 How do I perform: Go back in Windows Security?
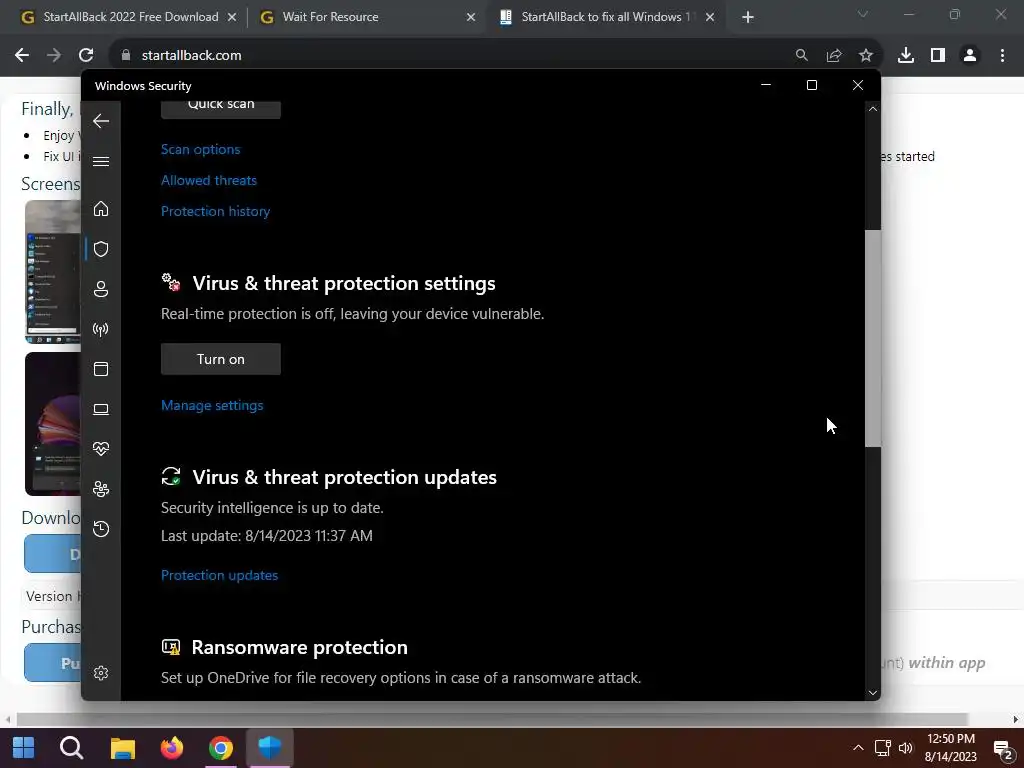[x=101, y=121]
